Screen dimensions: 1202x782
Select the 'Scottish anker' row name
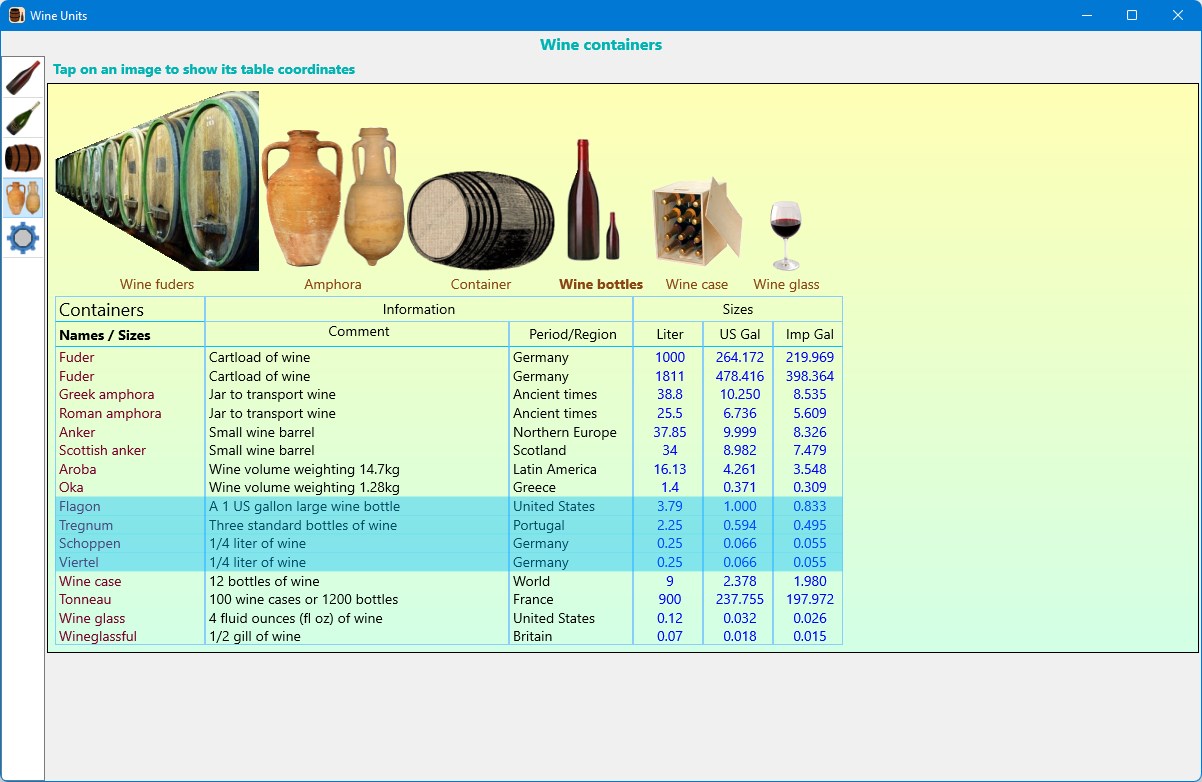tap(103, 450)
